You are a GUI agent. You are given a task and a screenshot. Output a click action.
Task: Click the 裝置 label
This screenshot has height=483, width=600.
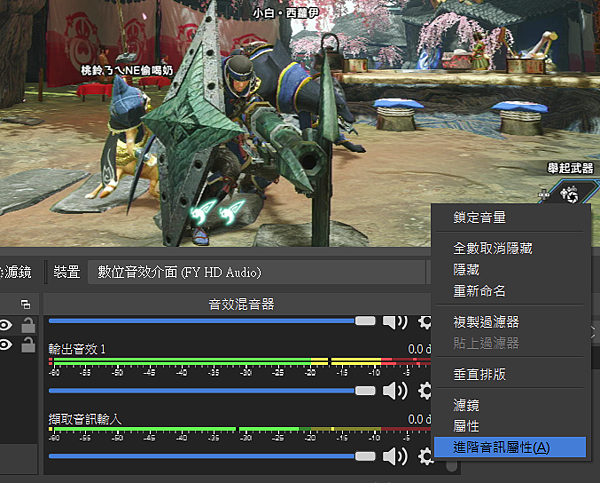67,272
